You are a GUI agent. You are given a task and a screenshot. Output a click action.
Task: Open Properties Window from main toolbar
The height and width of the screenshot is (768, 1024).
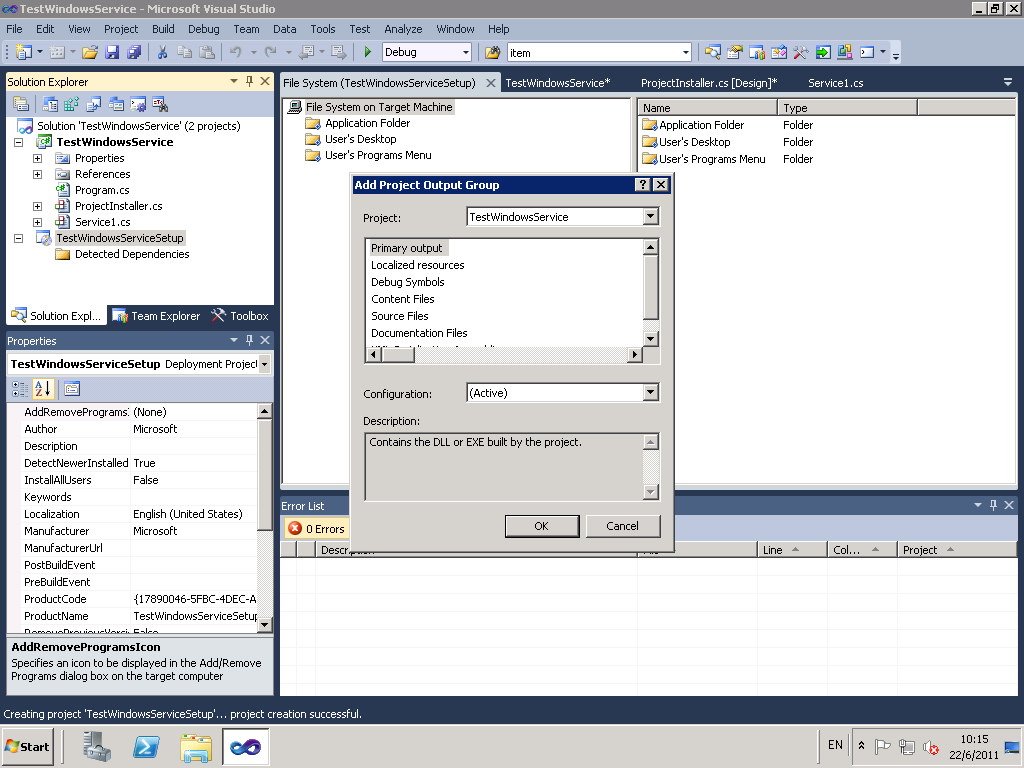735,52
